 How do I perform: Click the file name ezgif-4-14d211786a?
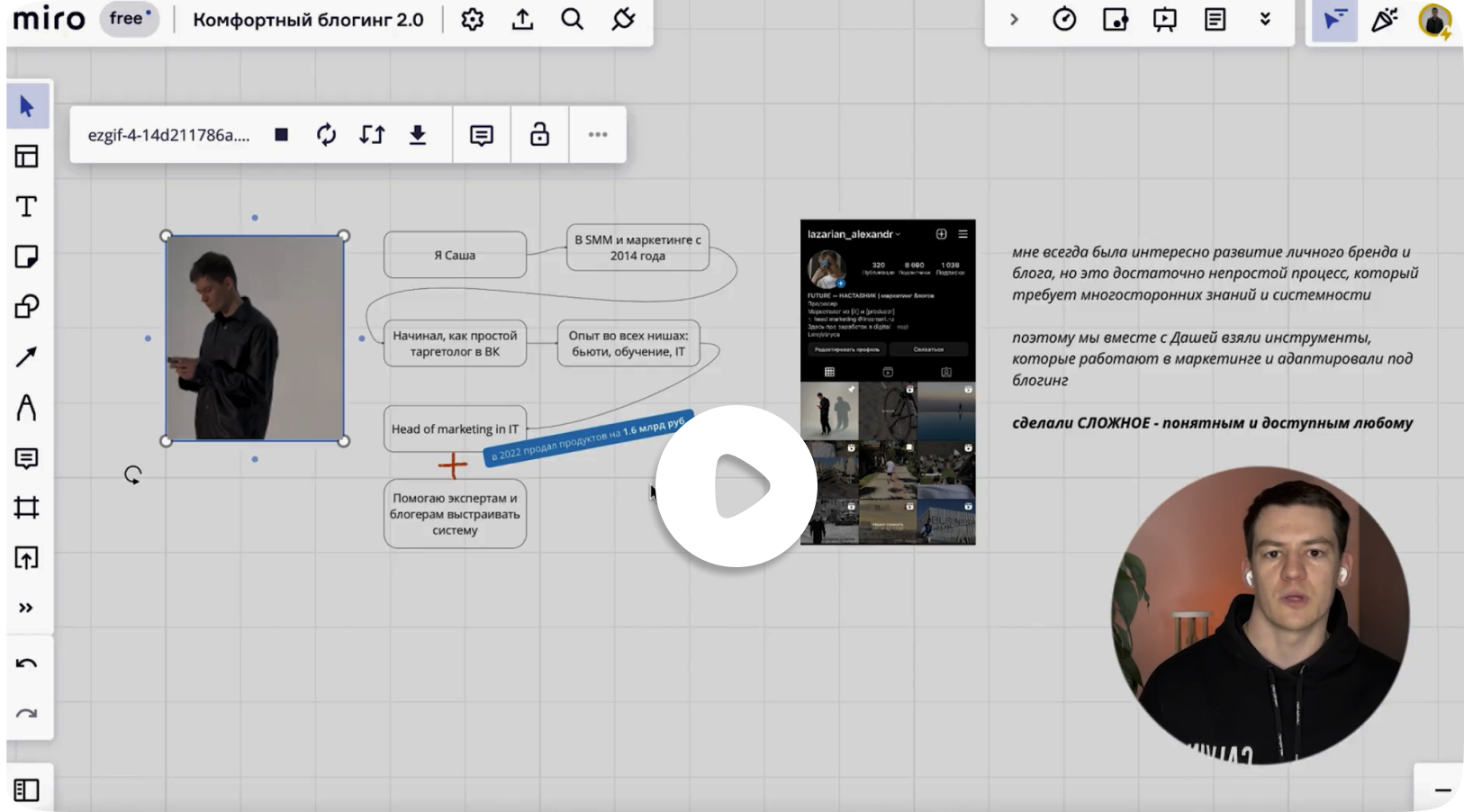click(x=168, y=135)
